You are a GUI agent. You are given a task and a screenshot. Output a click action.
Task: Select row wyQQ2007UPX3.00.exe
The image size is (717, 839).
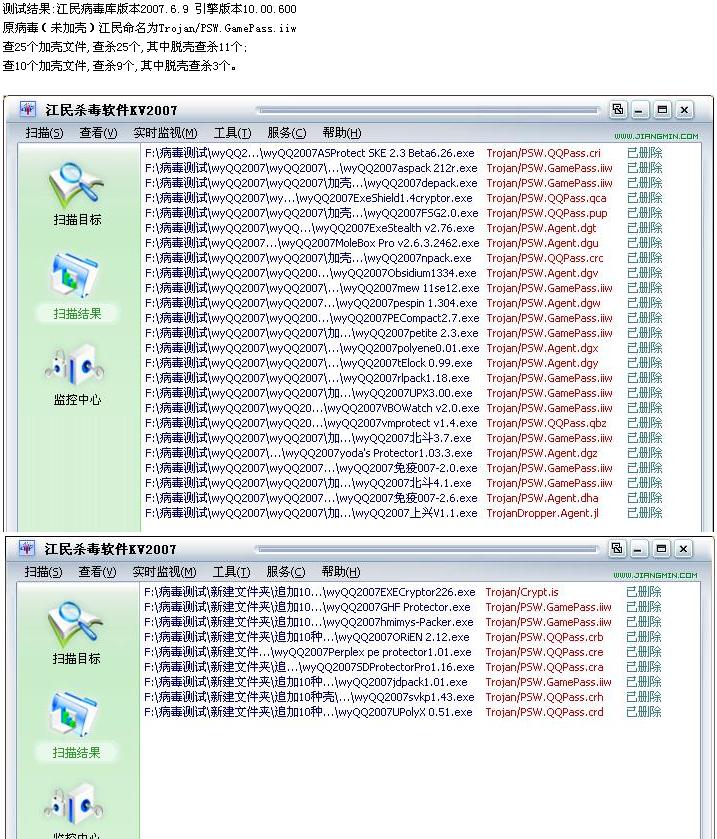point(403,393)
